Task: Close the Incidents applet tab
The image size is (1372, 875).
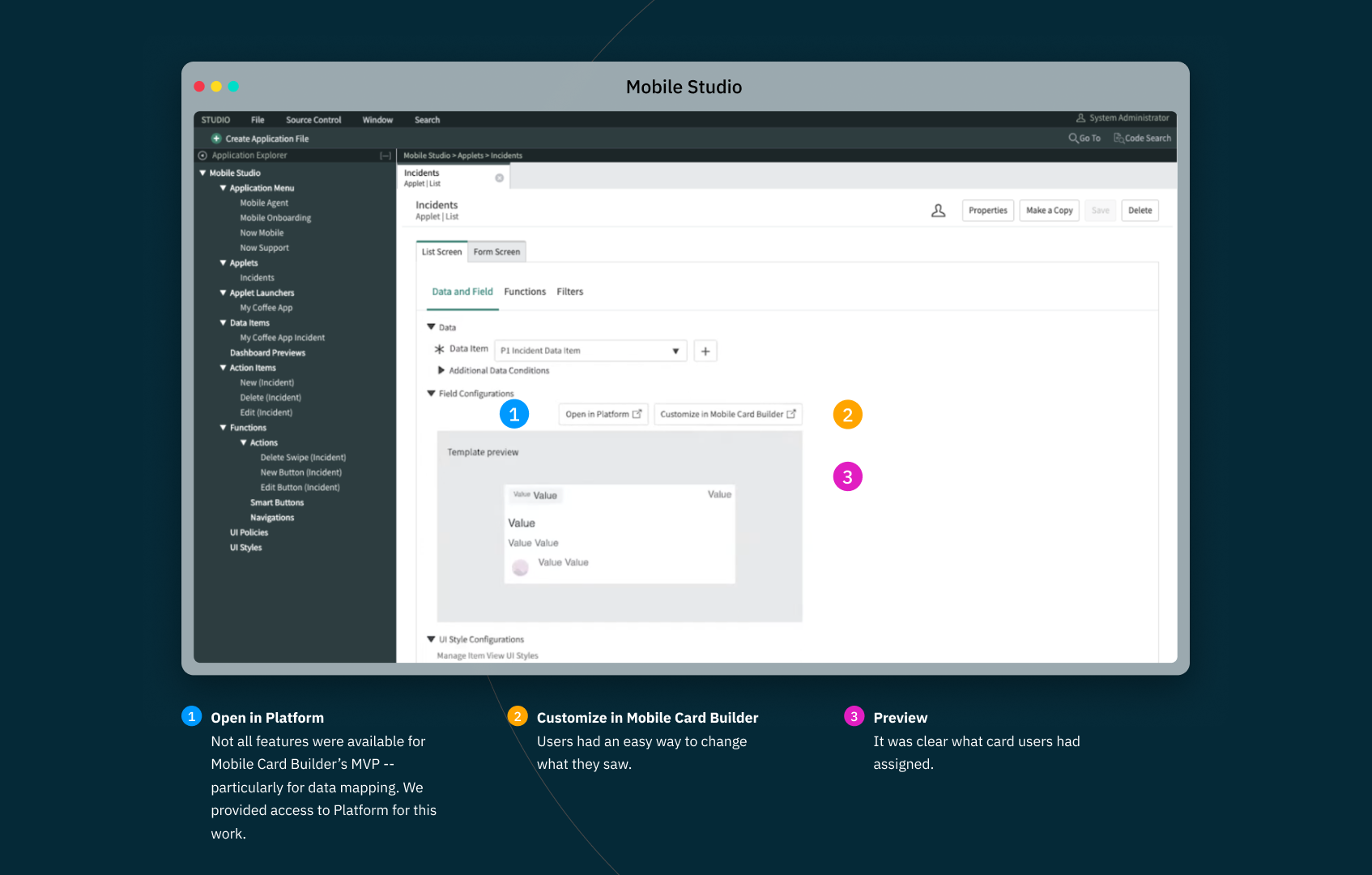Action: pos(500,178)
